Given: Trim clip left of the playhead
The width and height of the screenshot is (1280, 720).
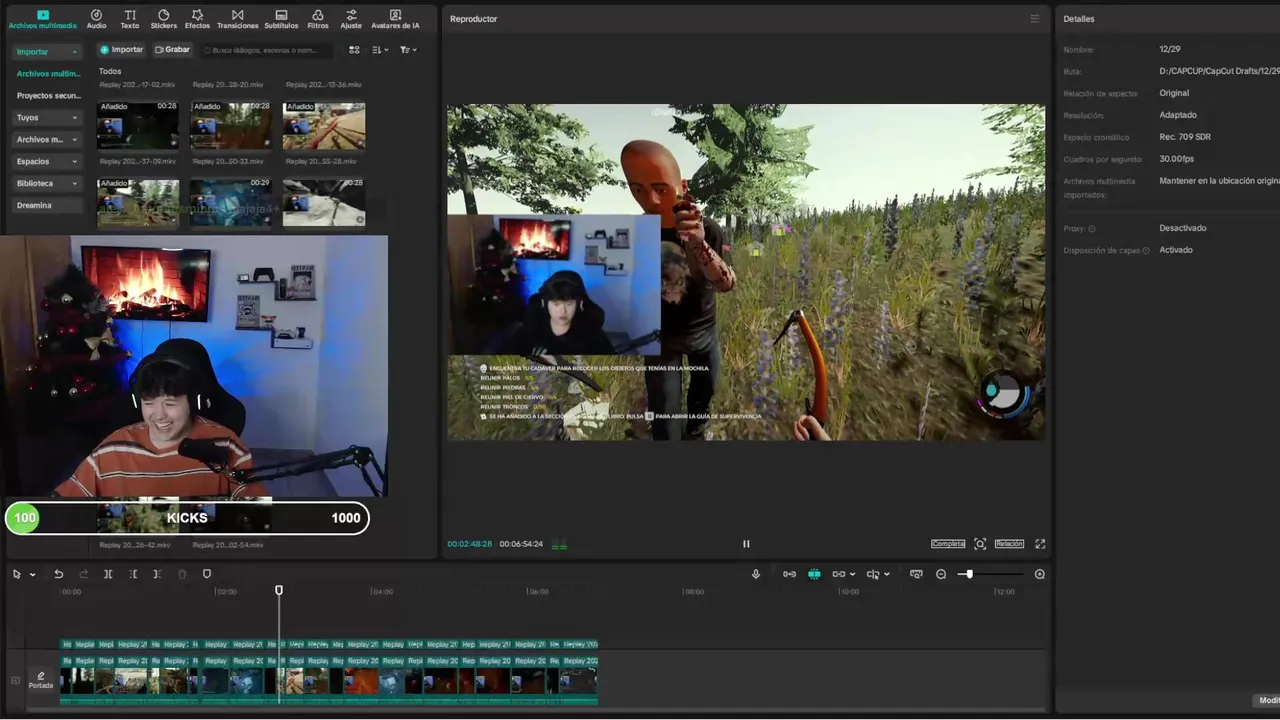Looking at the screenshot, I should point(133,574).
